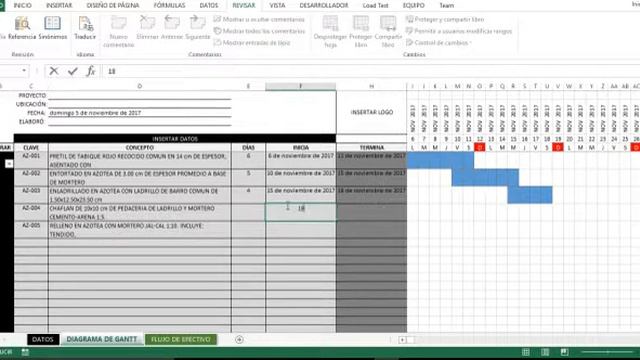Viewport: 640px width, 360px height.
Task: Click the AZ-001 blue Gantt bar
Action: [440, 160]
